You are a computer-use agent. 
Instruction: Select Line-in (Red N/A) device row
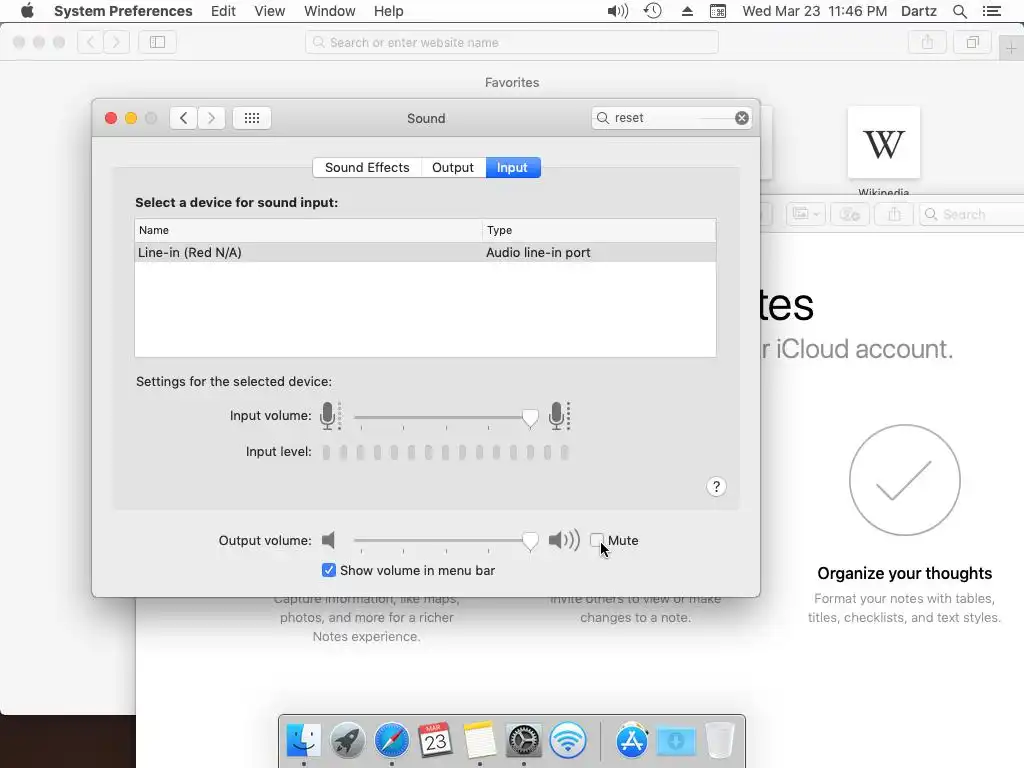pos(425,252)
